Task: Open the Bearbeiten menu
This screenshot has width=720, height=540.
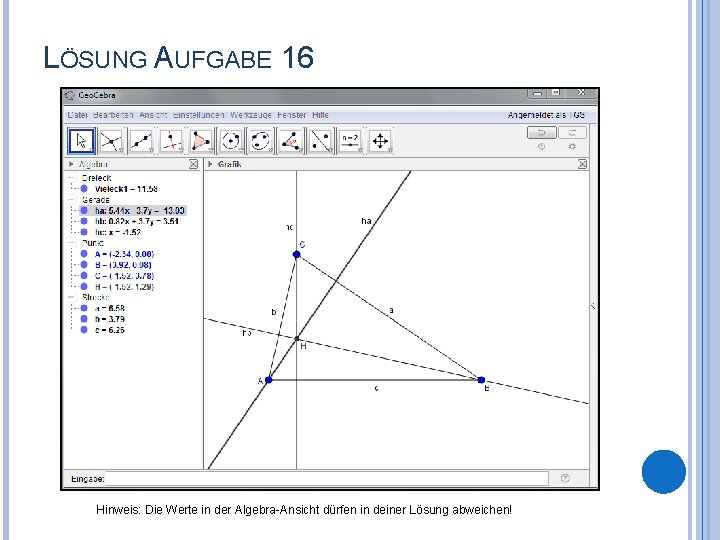Action: pyautogui.click(x=113, y=115)
